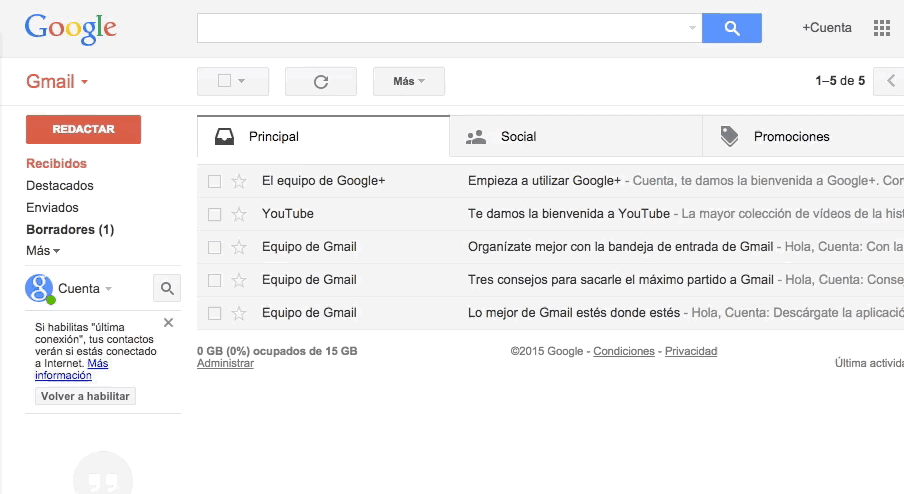Star the Organízate mejor email
The width and height of the screenshot is (904, 494).
click(239, 247)
